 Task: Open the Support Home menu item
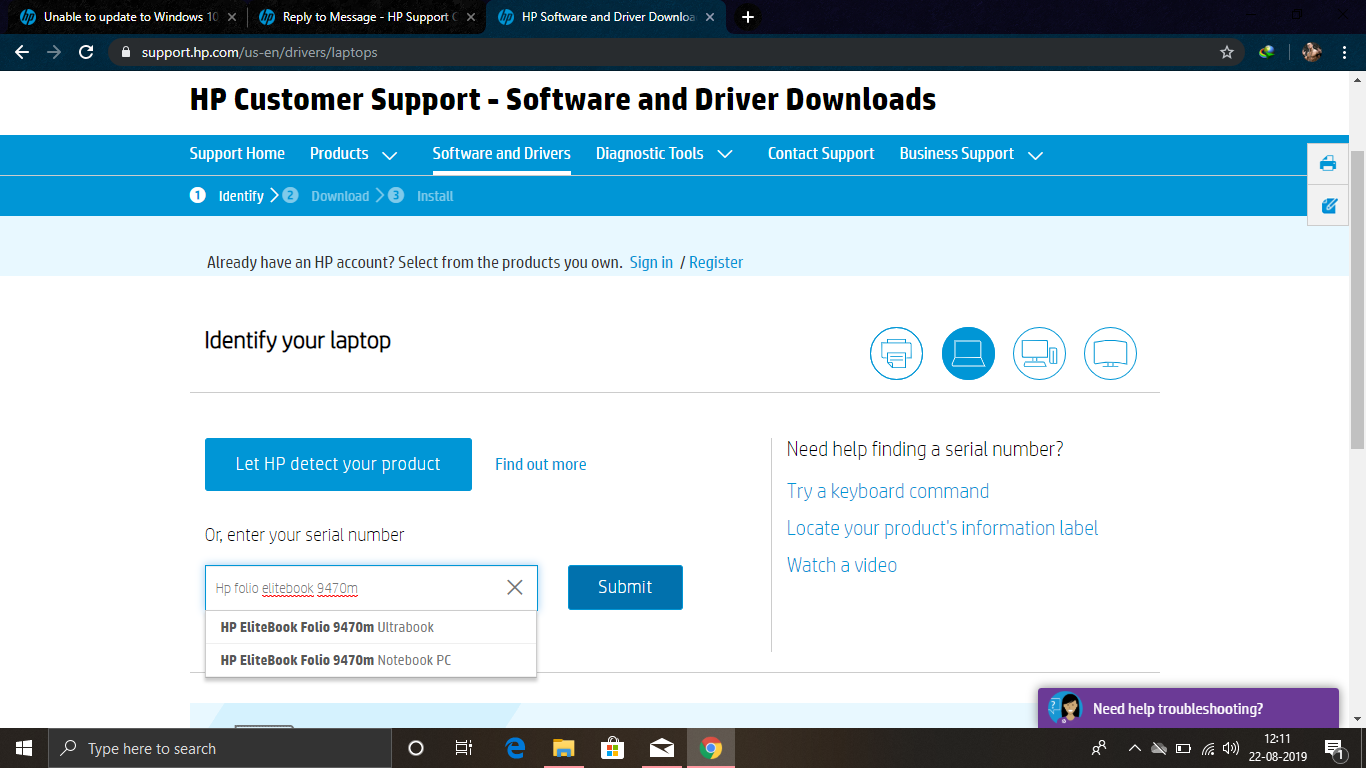click(237, 154)
